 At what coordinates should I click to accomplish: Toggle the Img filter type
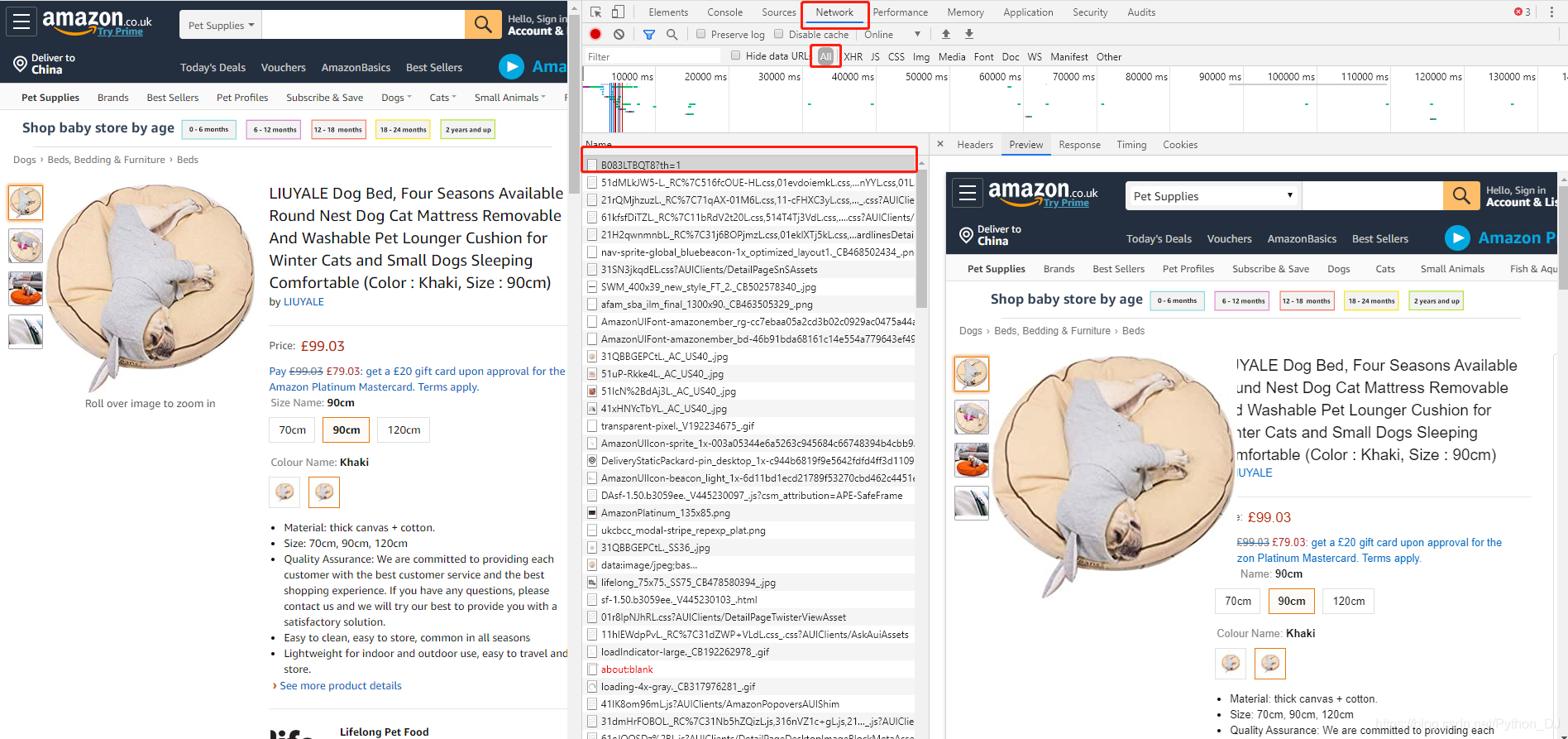(x=921, y=56)
